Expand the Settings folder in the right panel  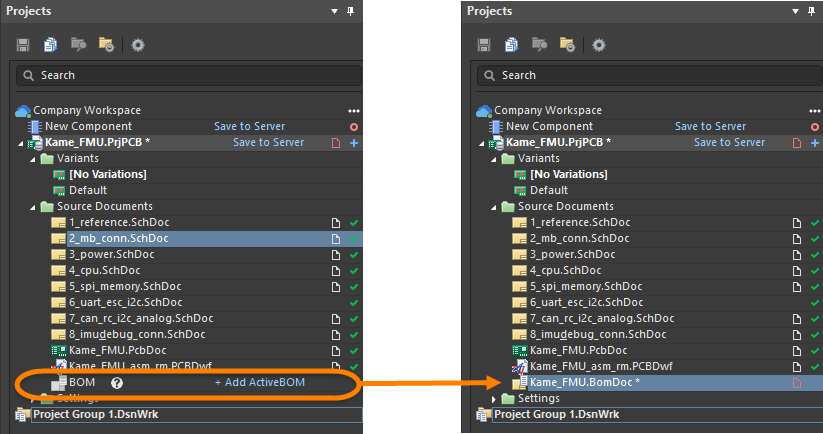coord(494,399)
